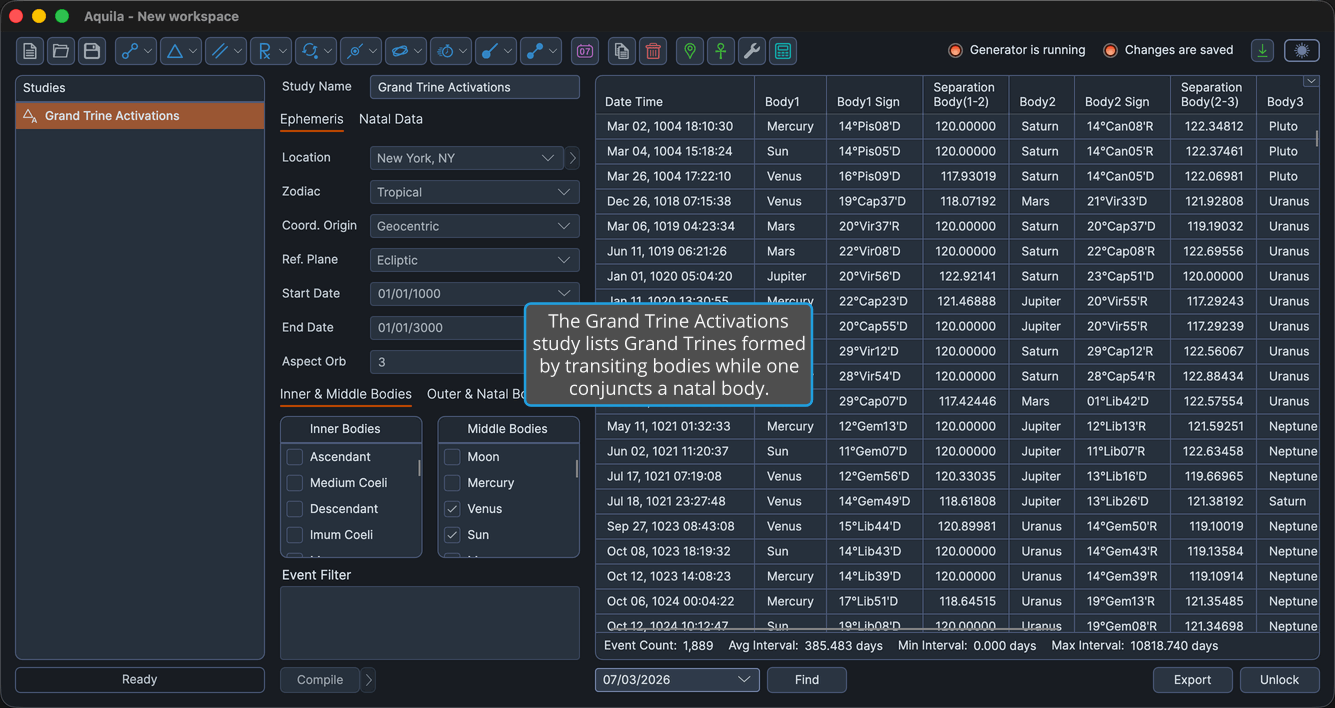This screenshot has height=708, width=1335.
Task: Select the row dated Mar 02, 1004 18:10:30
Action: 957,127
